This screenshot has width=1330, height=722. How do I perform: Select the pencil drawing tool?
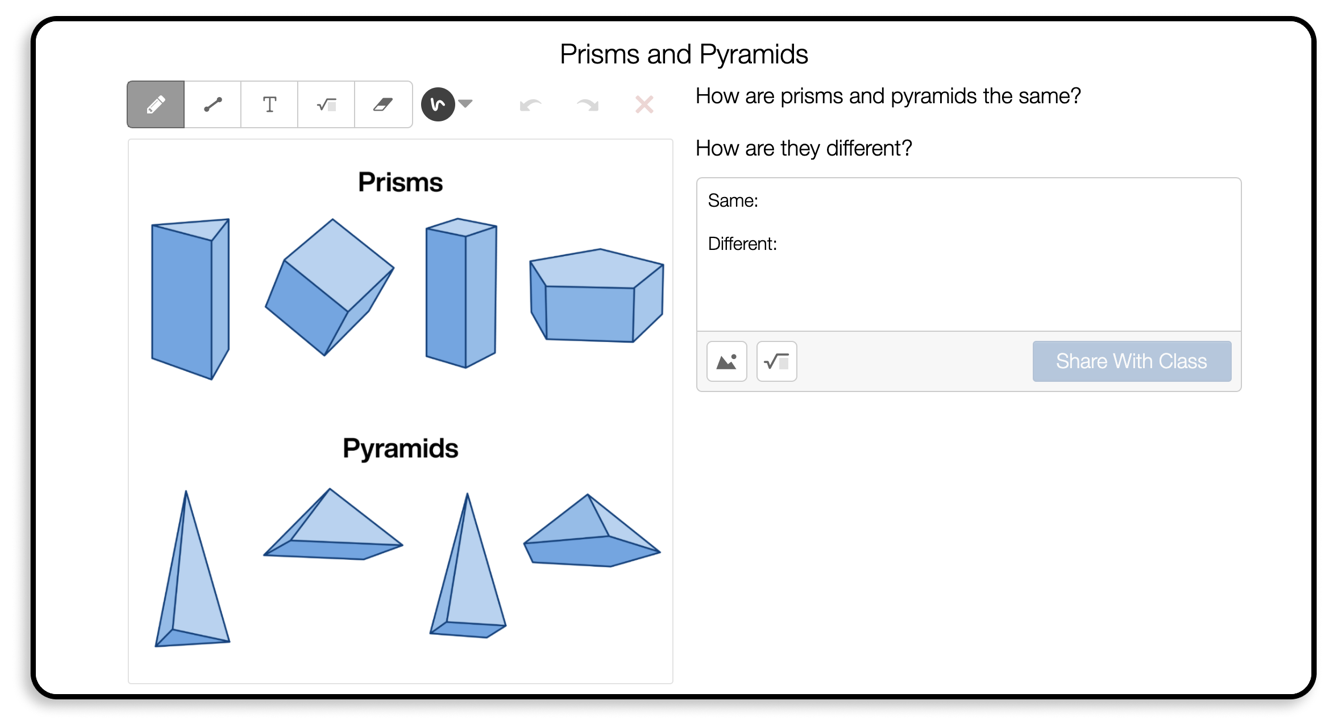(155, 104)
